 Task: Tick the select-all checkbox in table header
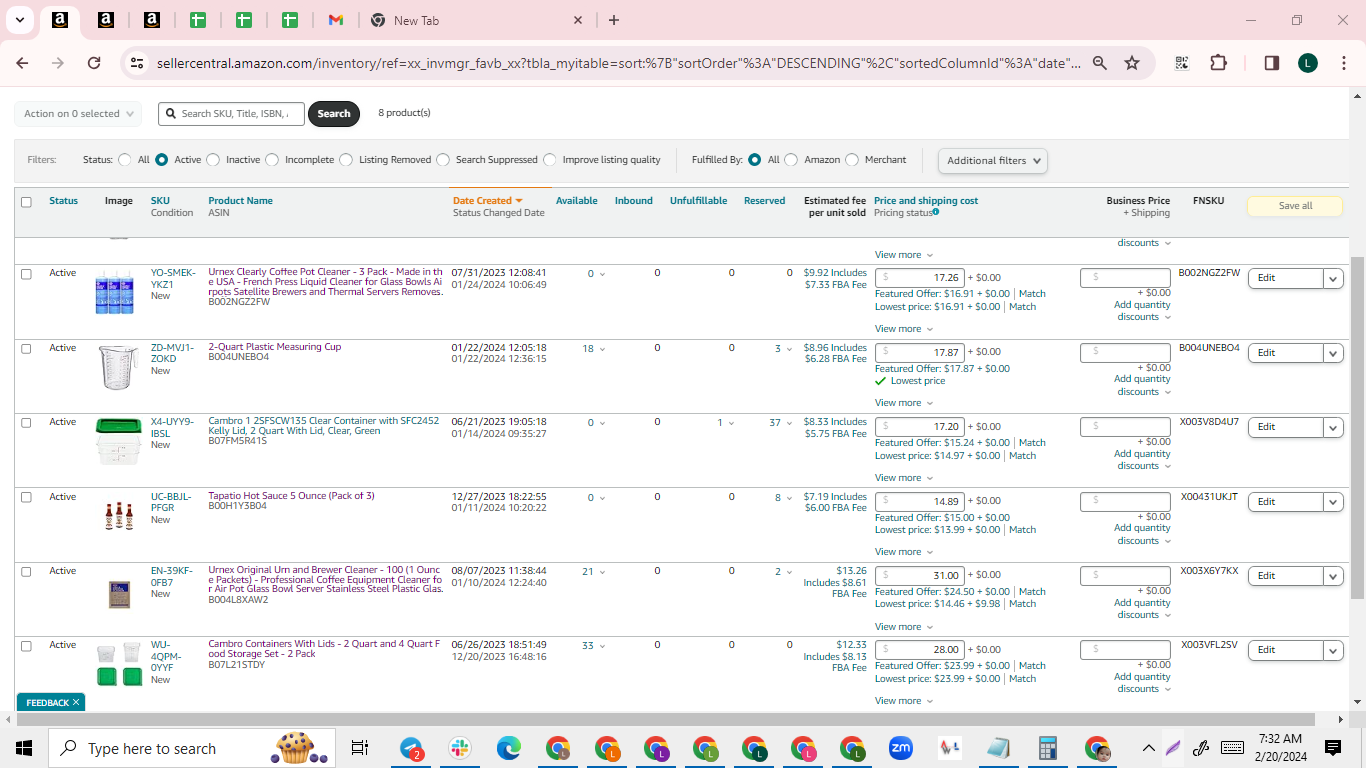pos(26,202)
